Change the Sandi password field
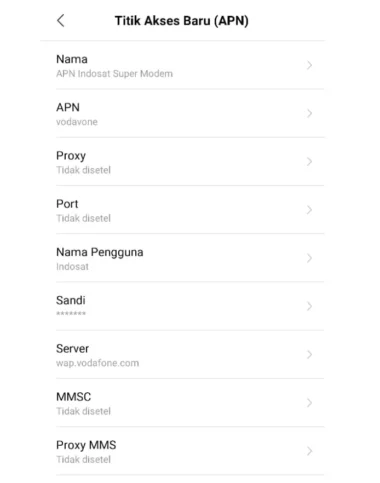The image size is (380, 483). (x=190, y=307)
